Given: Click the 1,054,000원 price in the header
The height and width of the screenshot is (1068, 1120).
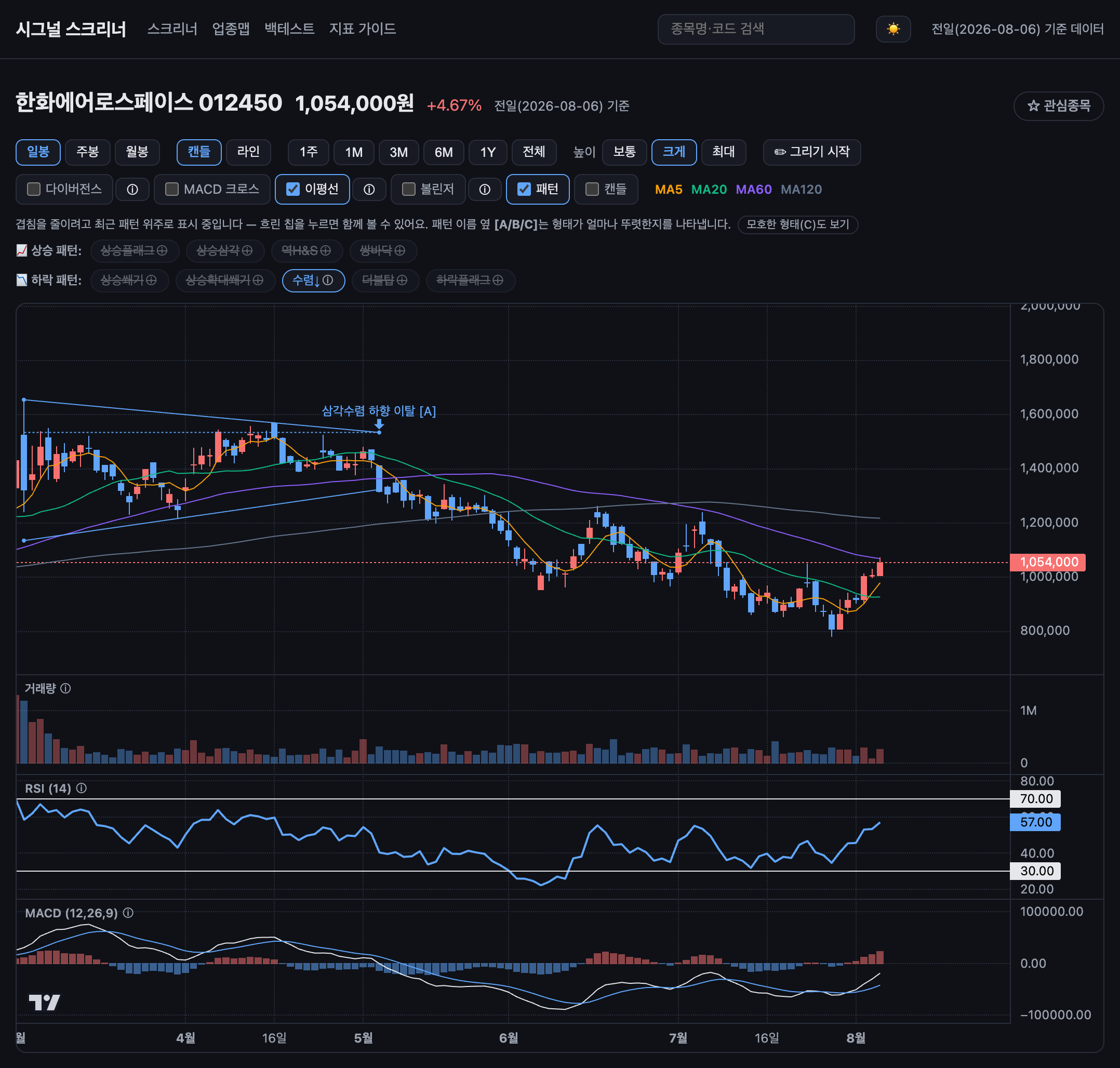Looking at the screenshot, I should click(354, 103).
